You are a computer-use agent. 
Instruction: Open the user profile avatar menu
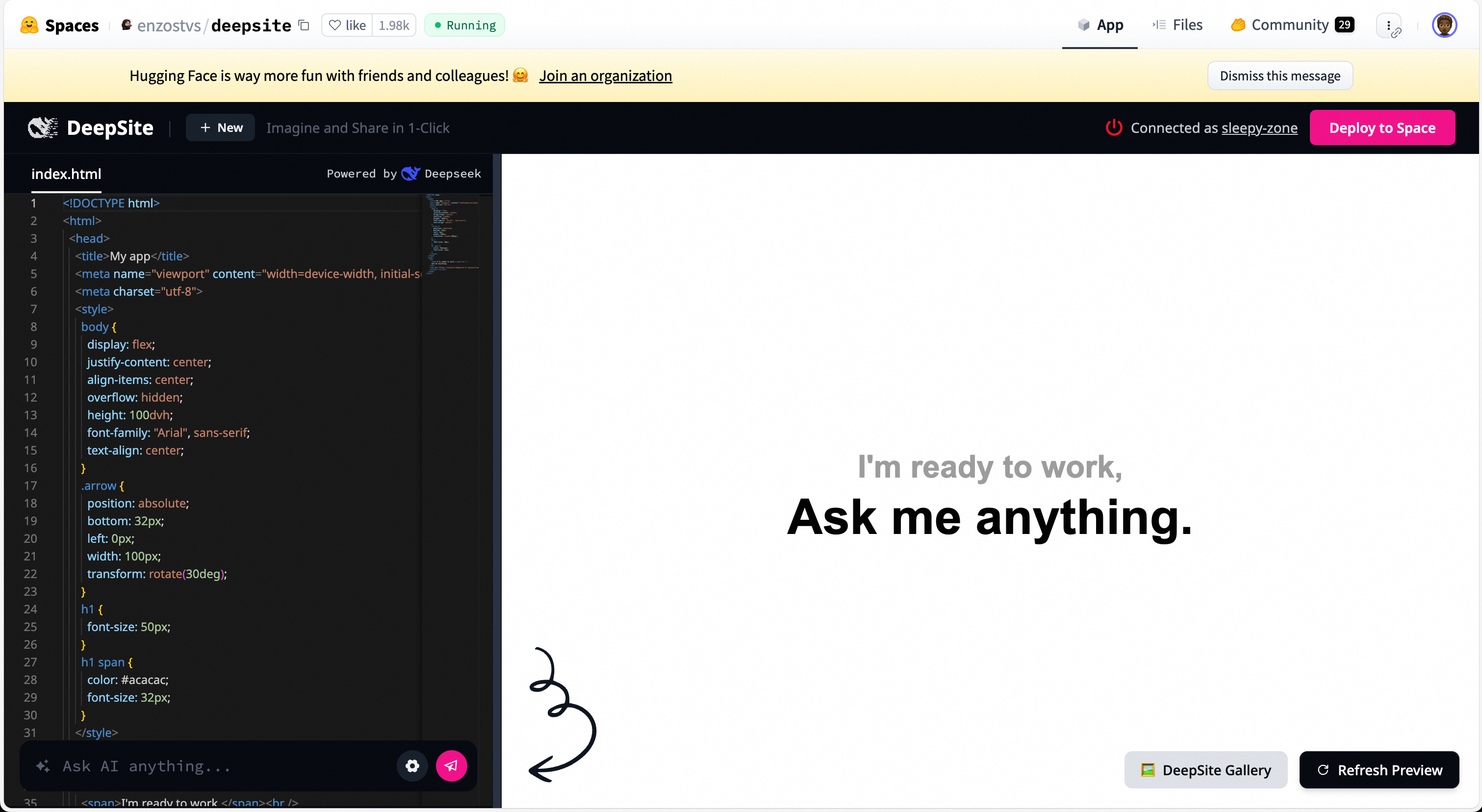[x=1444, y=25]
